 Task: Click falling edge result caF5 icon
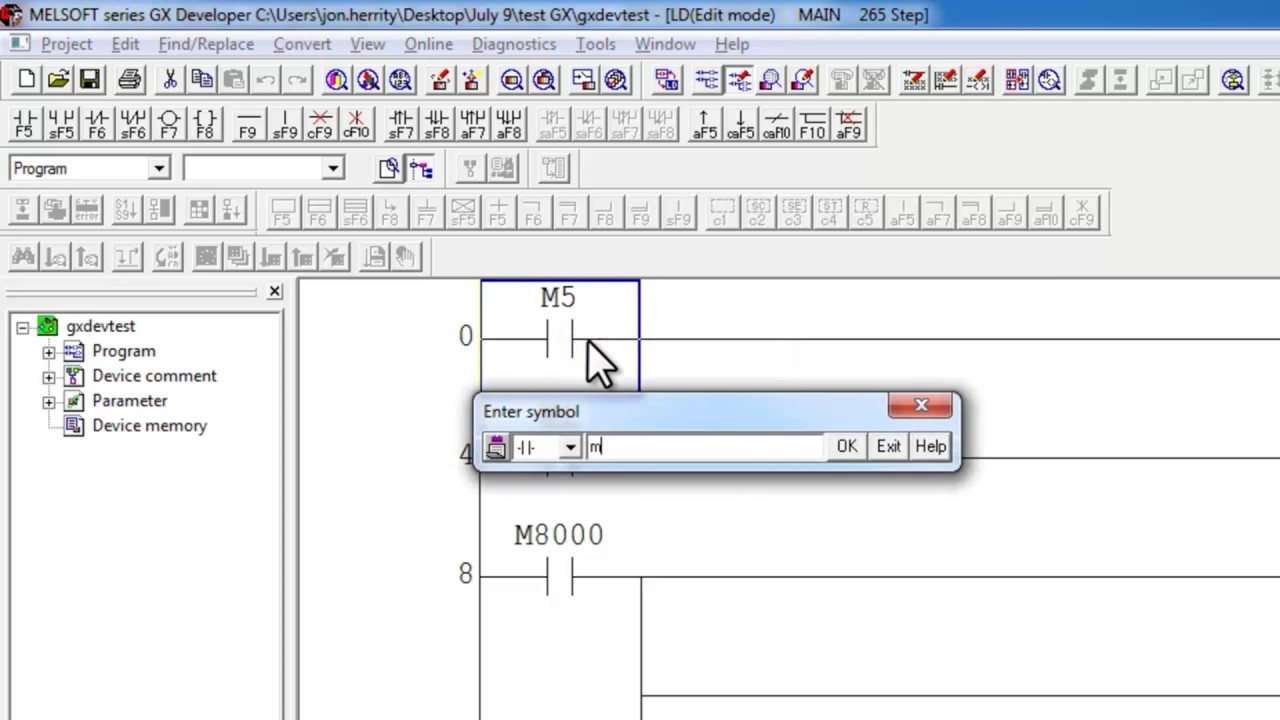pyautogui.click(x=741, y=124)
